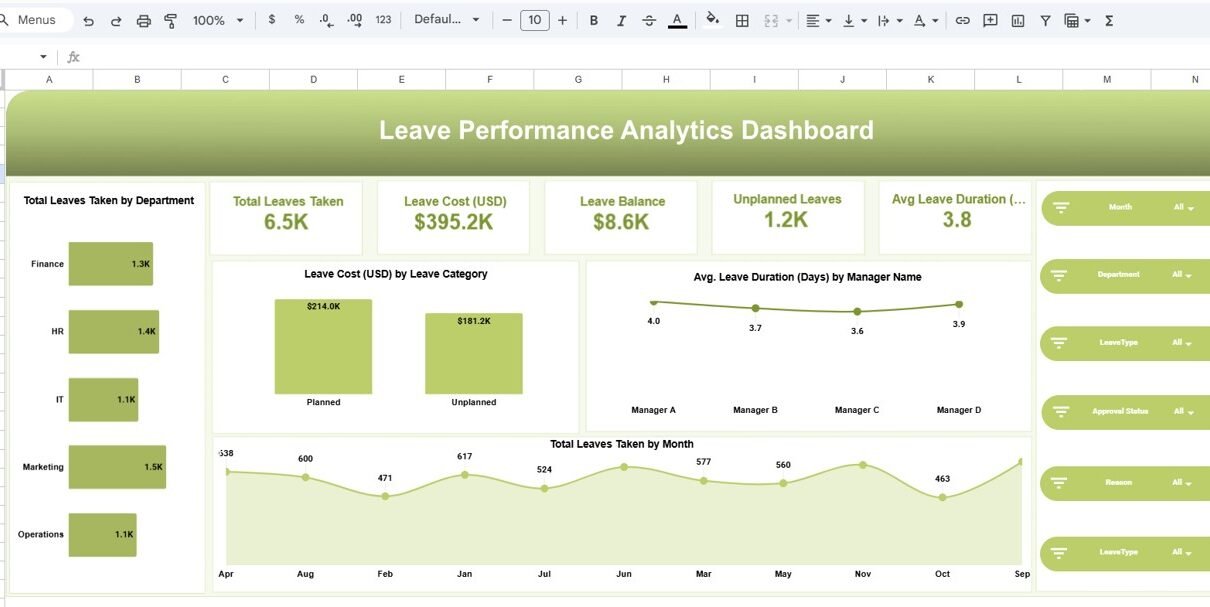
Task: Select the paint format tool
Action: 170,20
